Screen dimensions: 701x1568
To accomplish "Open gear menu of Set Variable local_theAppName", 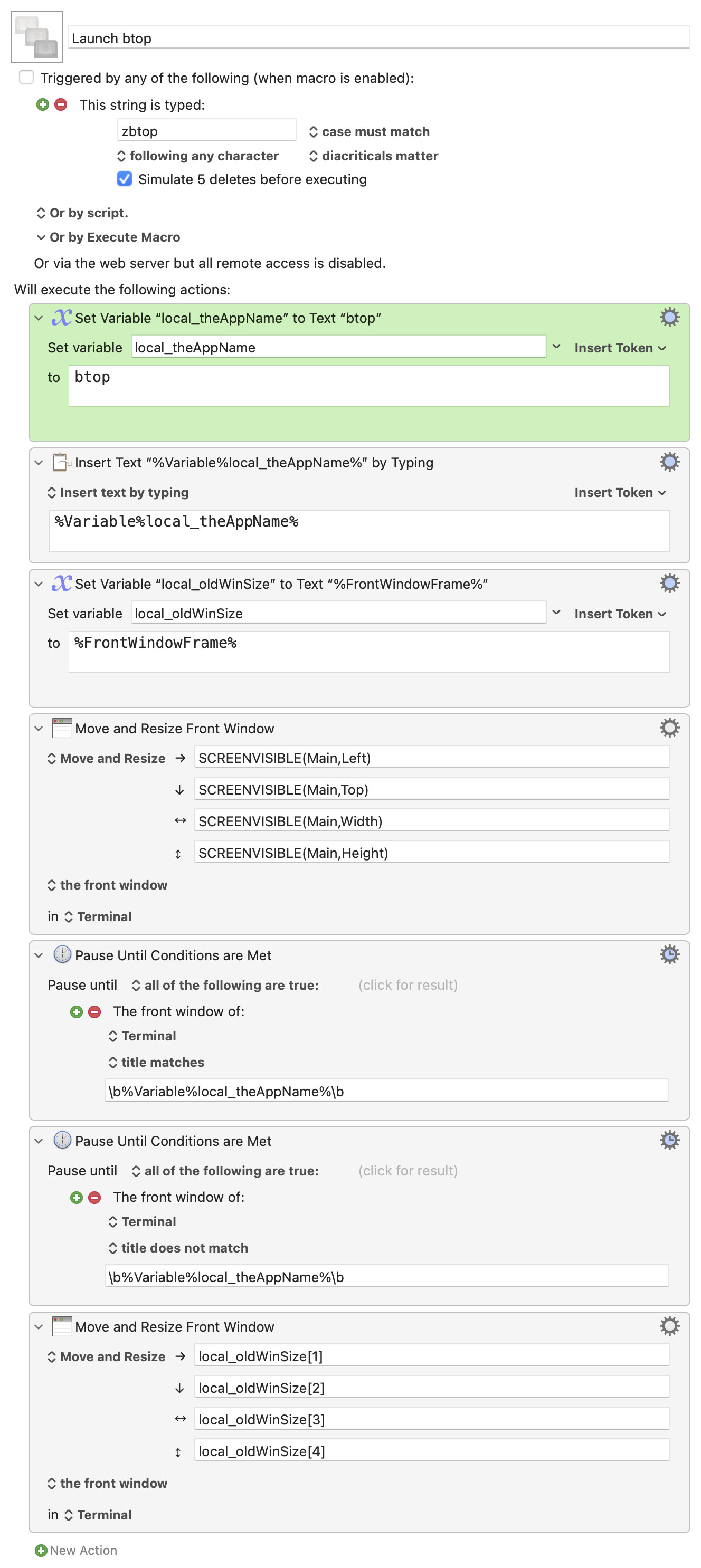I will [x=669, y=317].
